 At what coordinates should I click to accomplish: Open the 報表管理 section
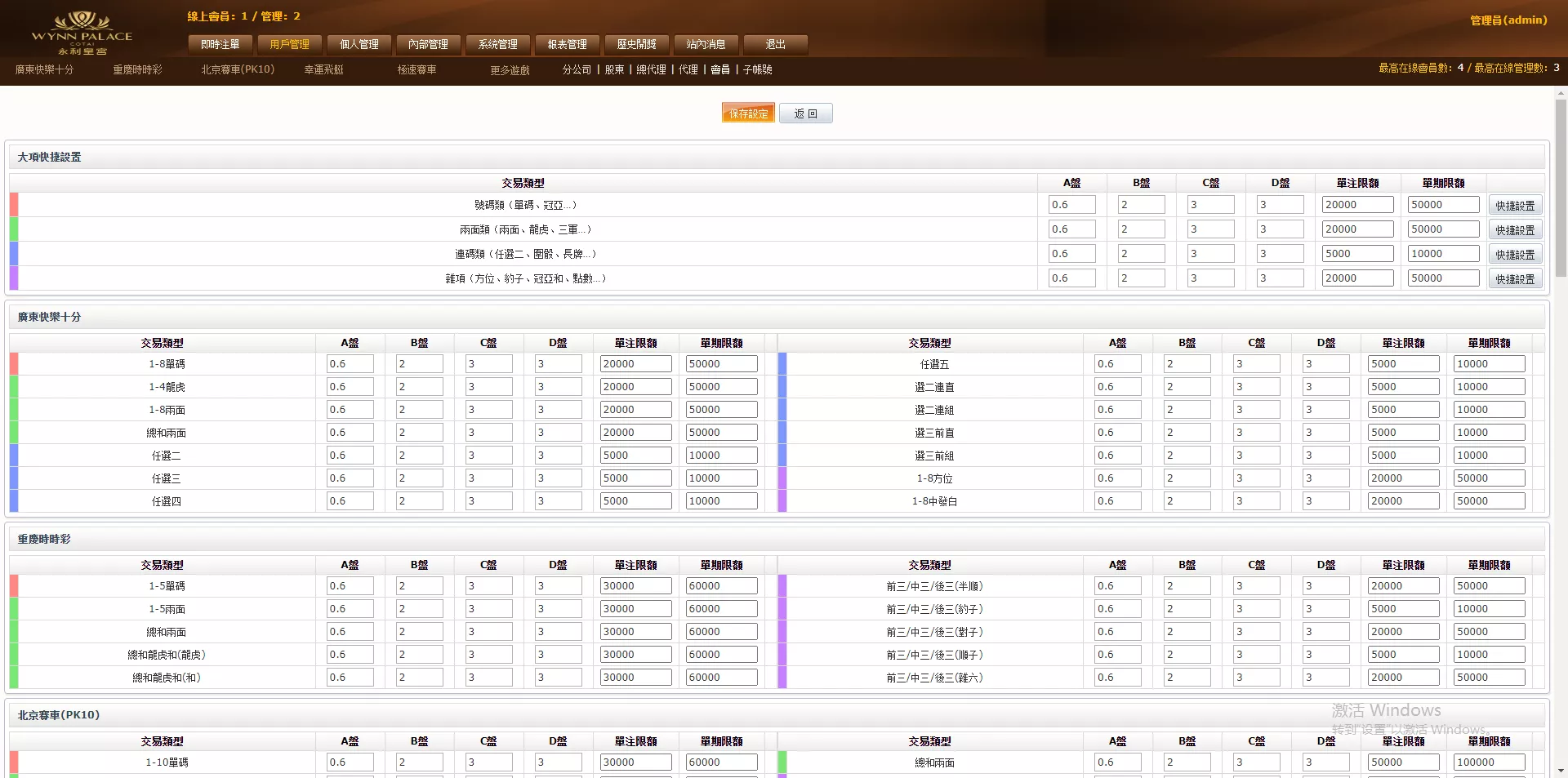567,45
